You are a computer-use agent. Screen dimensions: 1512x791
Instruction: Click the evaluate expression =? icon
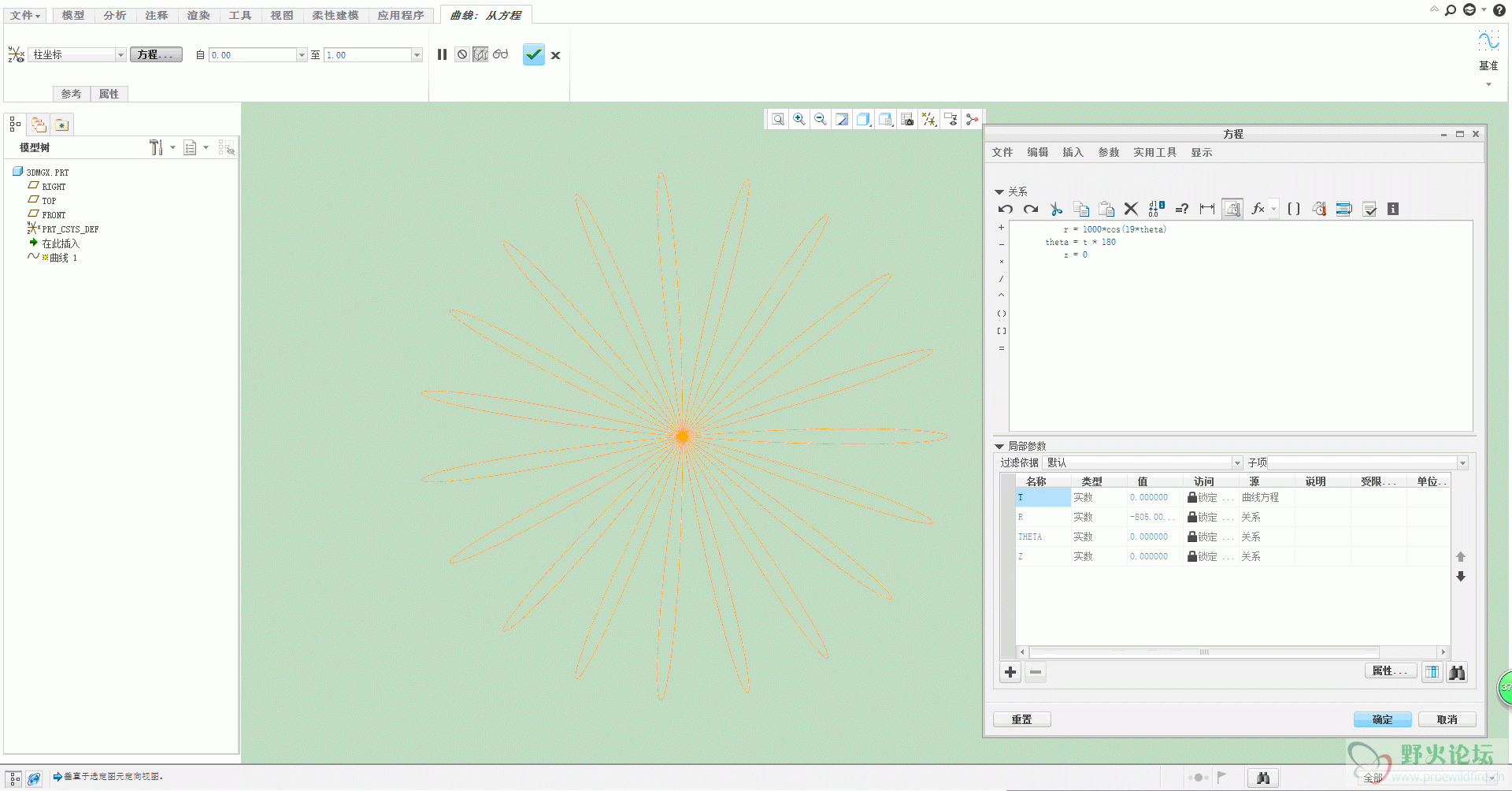point(1181,209)
